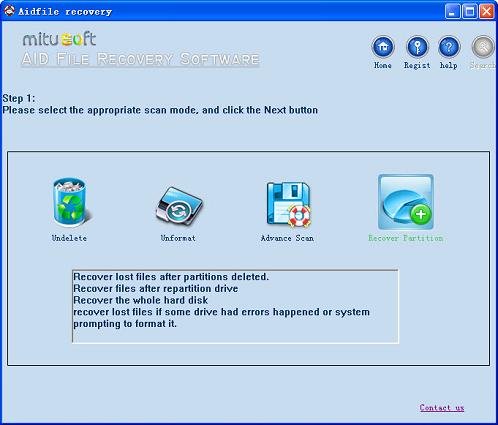Close the Aidfile recovery window
The image size is (498, 425).
point(487,12)
